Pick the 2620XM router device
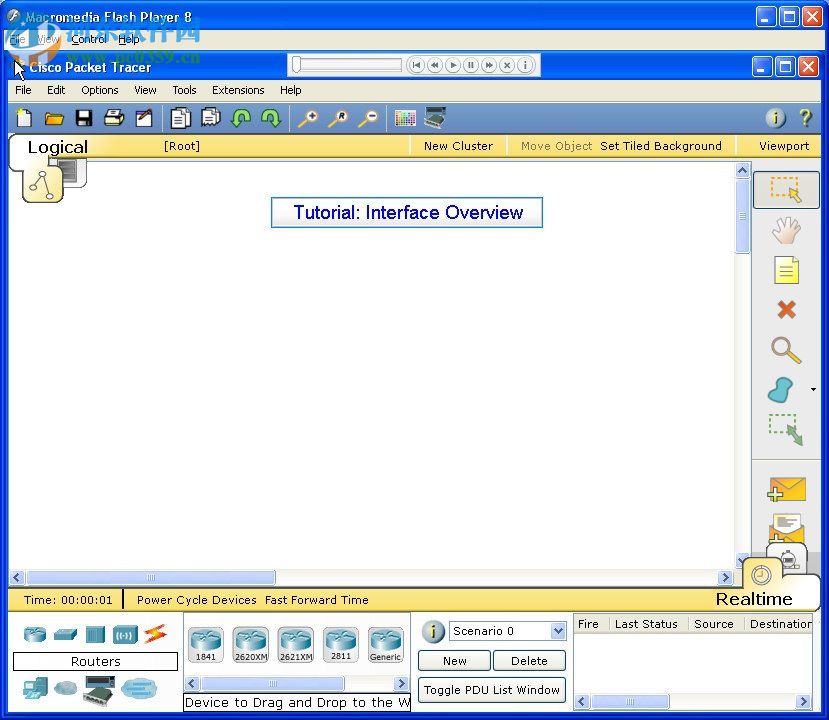Image resolution: width=829 pixels, height=720 pixels. (x=251, y=644)
